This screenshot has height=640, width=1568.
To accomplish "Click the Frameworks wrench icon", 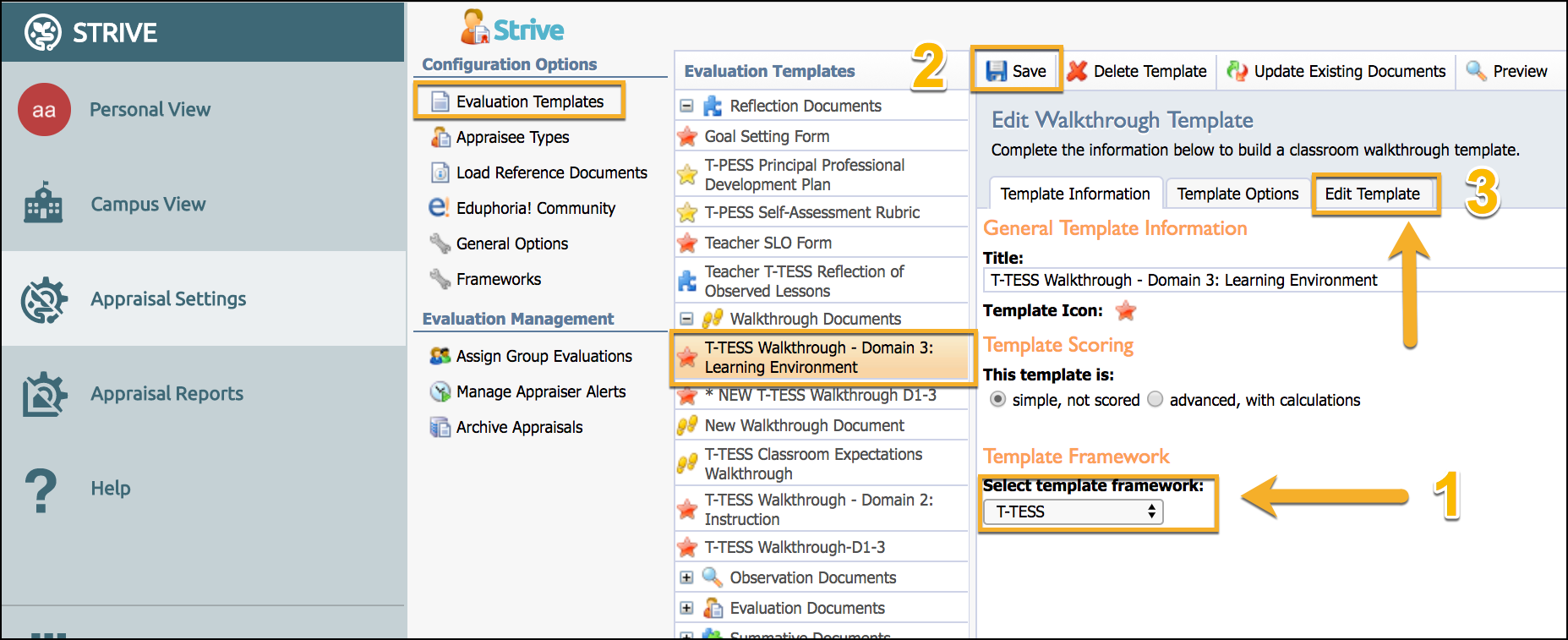I will pos(440,279).
